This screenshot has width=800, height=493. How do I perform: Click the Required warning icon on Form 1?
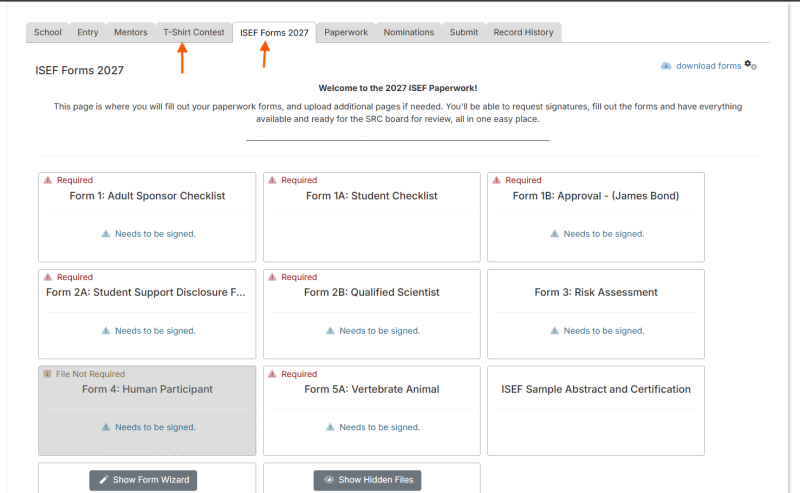[x=48, y=180]
